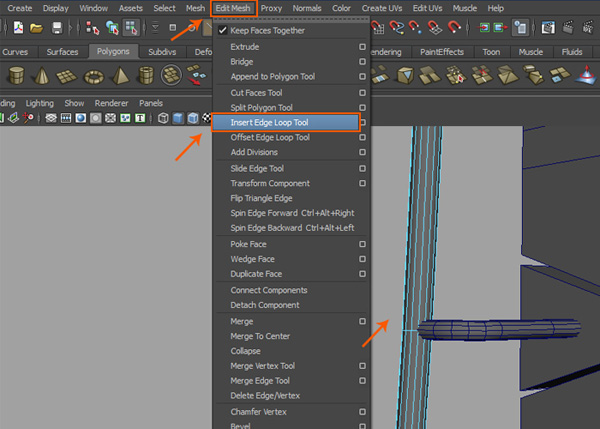Click the wireframe cube view icon
The height and width of the screenshot is (429, 600).
point(163,118)
